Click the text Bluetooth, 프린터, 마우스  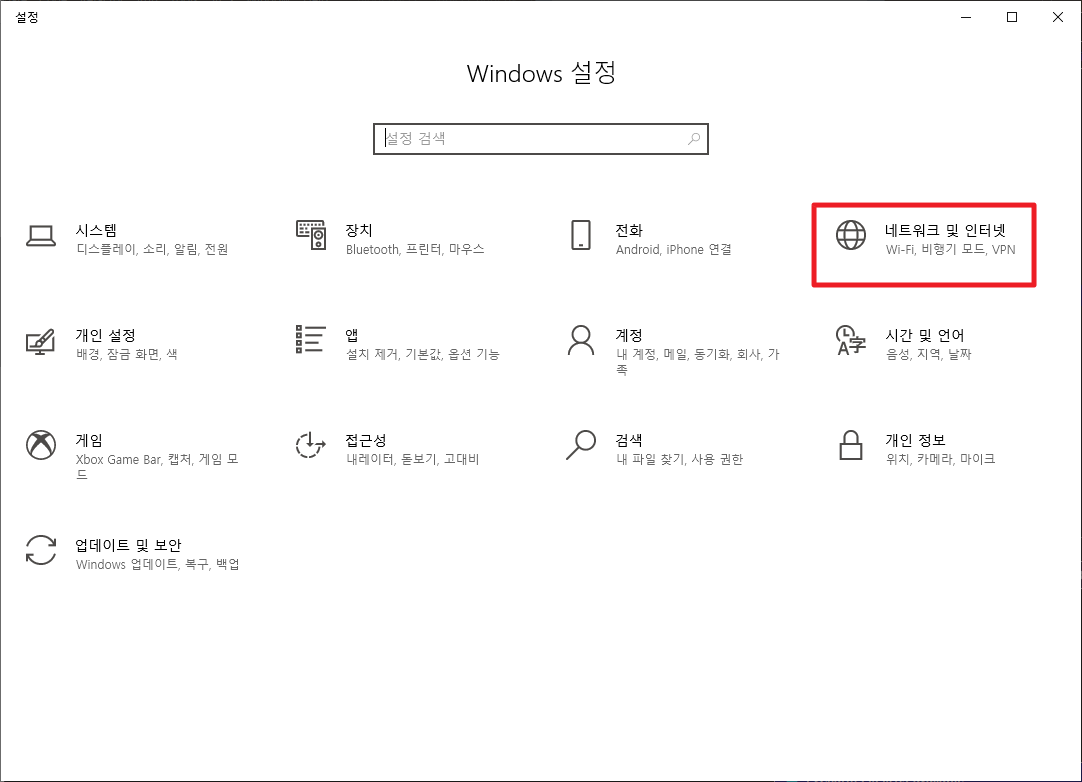coord(415,249)
